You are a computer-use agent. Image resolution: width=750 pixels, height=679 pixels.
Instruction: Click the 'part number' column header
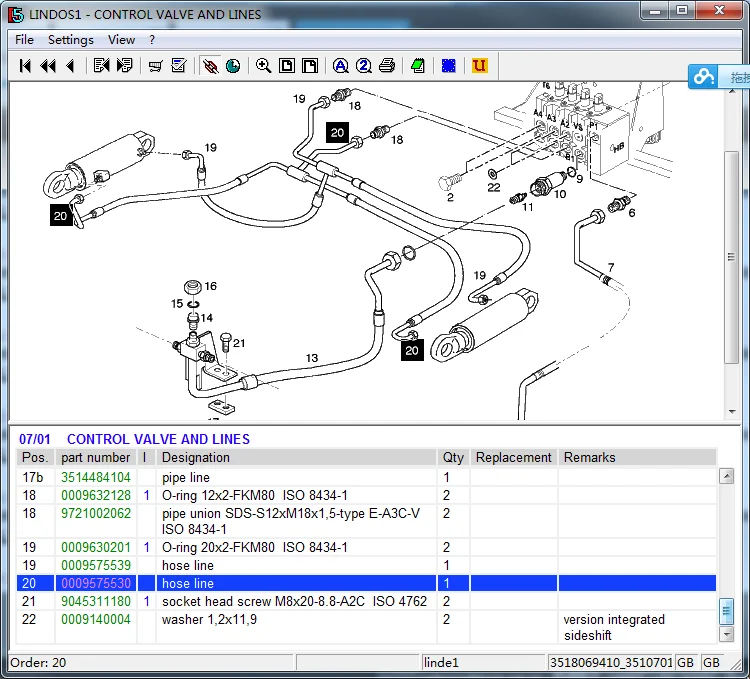[96, 457]
